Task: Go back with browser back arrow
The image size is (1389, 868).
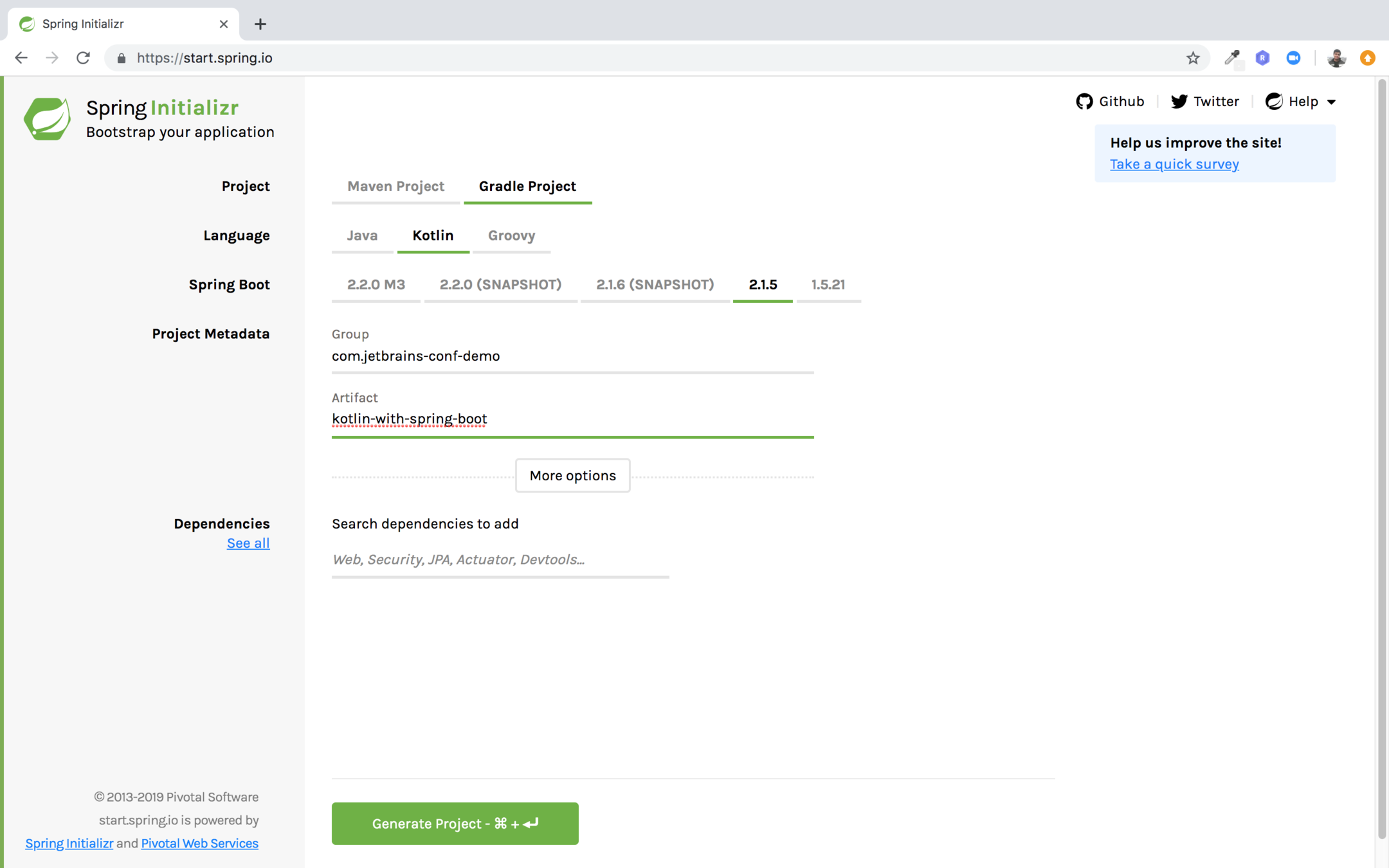Action: pyautogui.click(x=21, y=58)
